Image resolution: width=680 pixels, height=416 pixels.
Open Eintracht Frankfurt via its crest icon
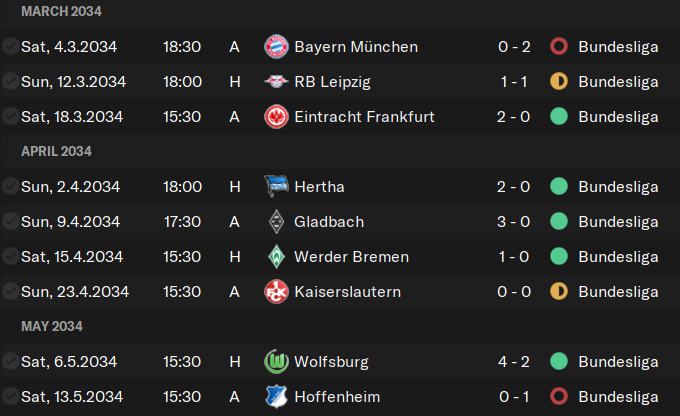[276, 117]
